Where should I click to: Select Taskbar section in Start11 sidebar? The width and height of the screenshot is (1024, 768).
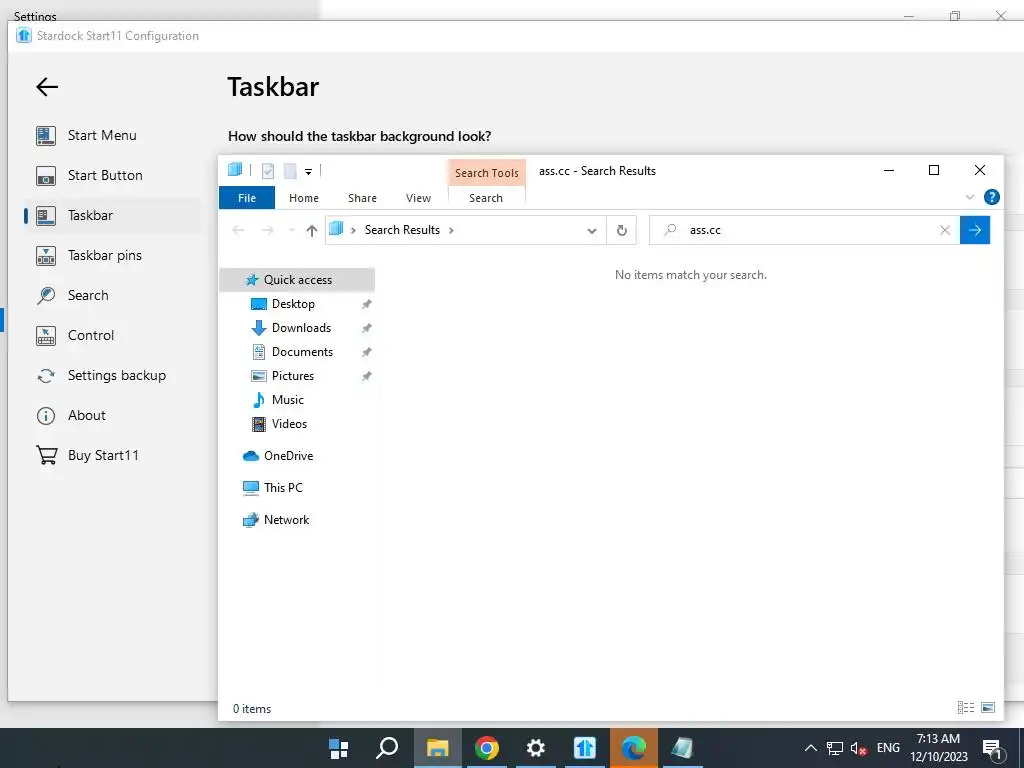(x=112, y=215)
